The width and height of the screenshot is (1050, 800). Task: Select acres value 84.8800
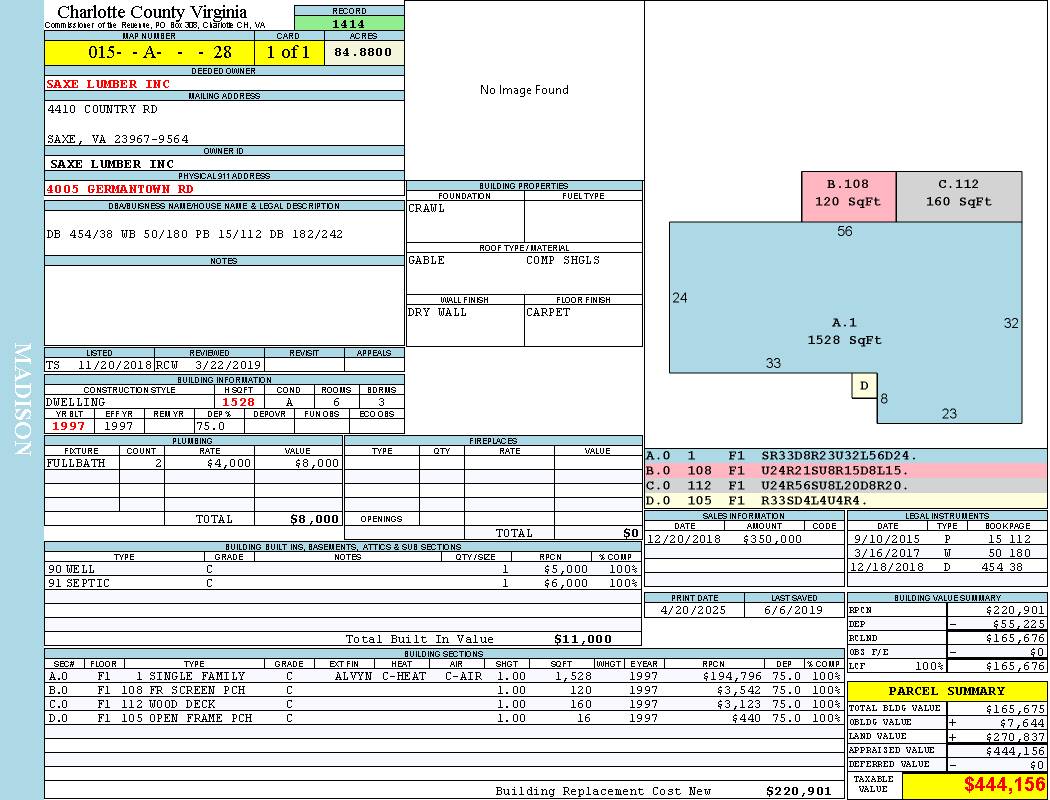point(364,52)
